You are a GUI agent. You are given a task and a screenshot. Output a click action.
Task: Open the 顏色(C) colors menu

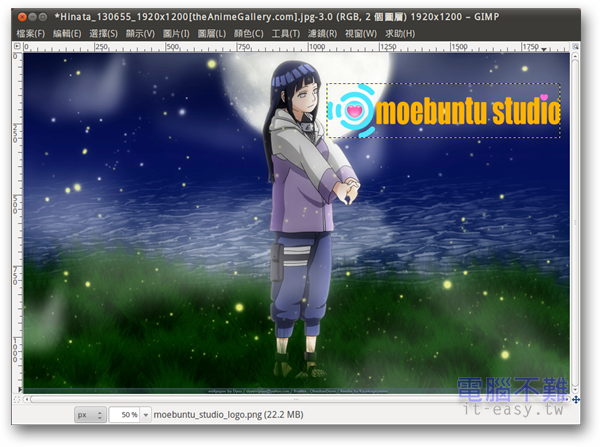point(248,34)
